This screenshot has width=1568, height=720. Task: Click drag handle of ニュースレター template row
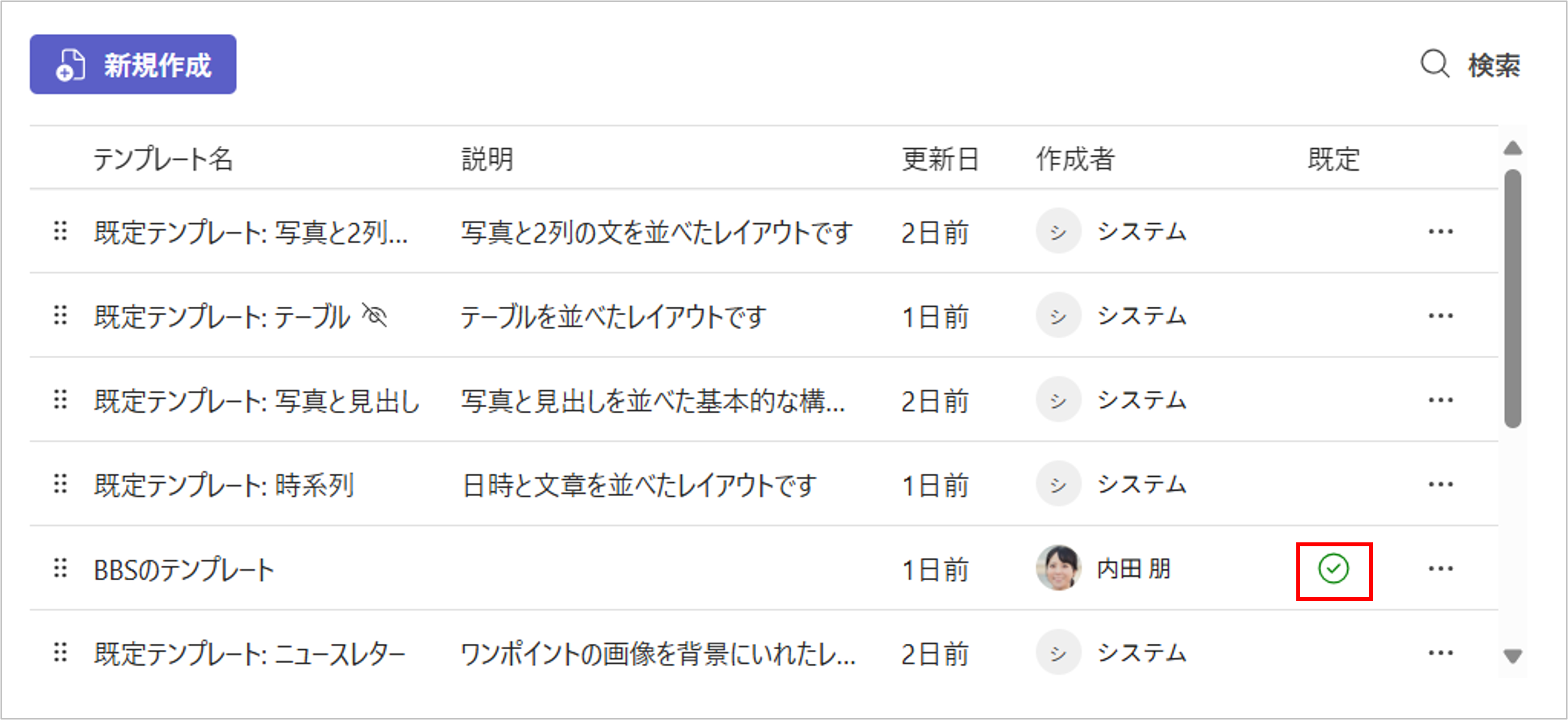point(60,653)
